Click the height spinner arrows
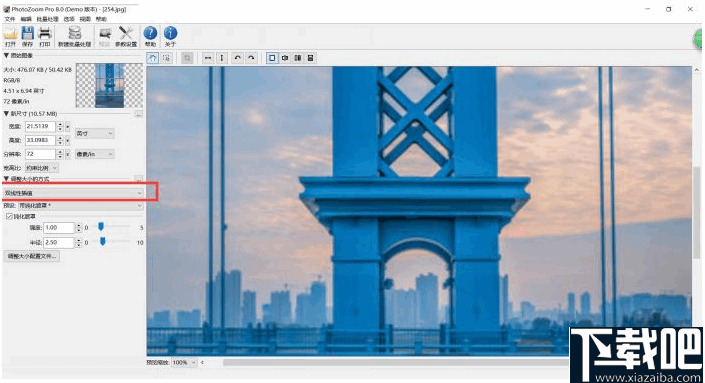 tap(60, 141)
